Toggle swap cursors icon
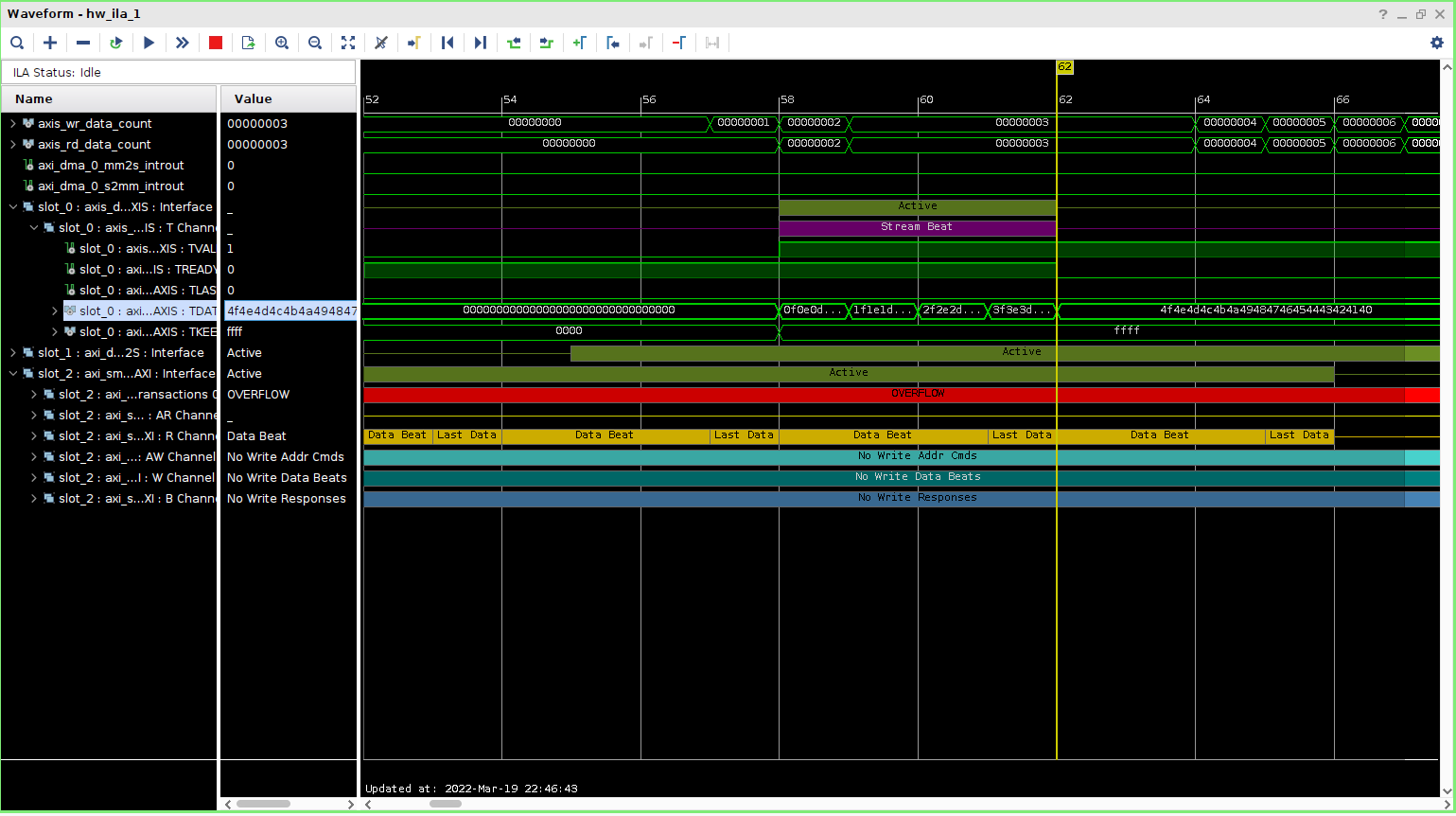Screen dimensions: 1456x816 [712, 43]
